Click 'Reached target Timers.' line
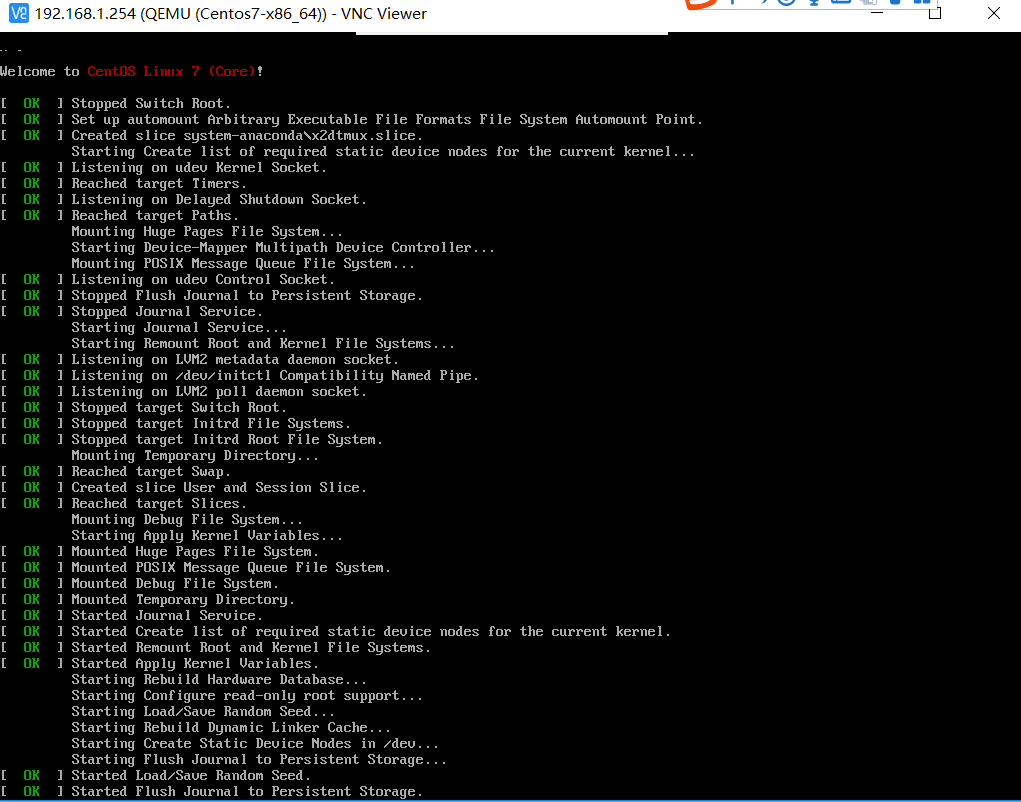The height and width of the screenshot is (802, 1021). click(159, 184)
